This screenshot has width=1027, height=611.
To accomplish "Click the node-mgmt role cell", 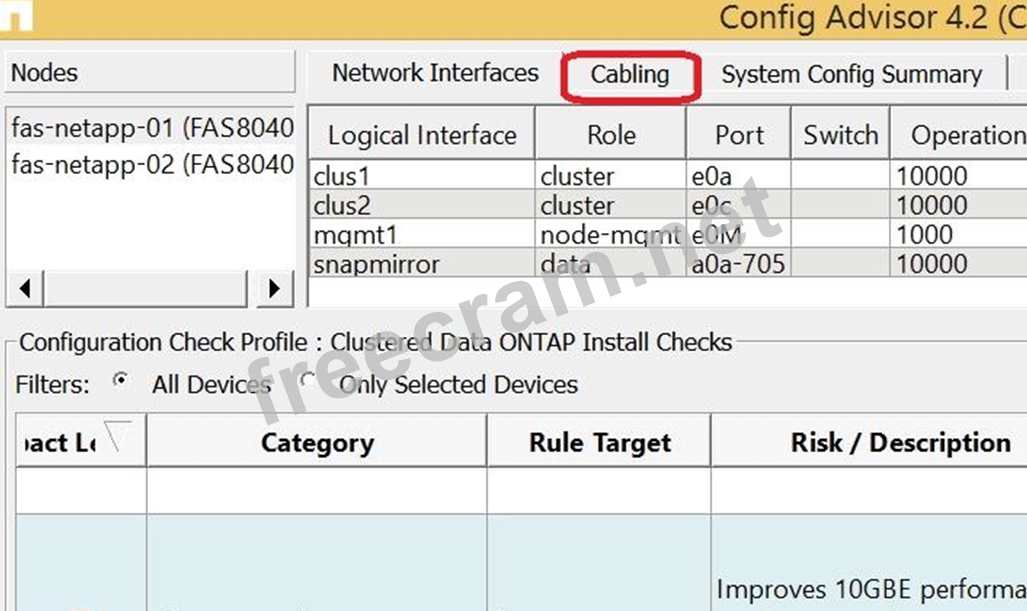I will point(610,234).
